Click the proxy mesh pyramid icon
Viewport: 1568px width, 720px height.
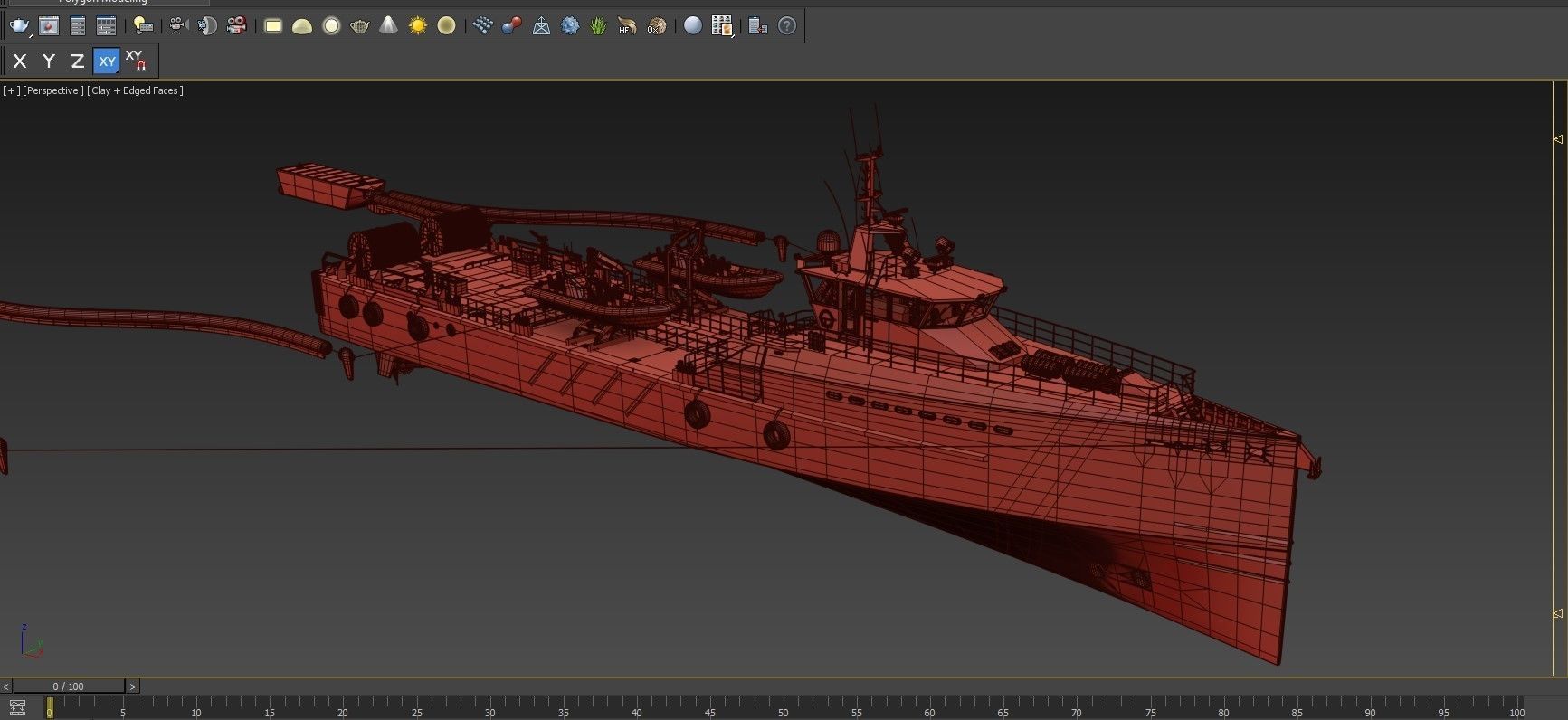[541, 26]
